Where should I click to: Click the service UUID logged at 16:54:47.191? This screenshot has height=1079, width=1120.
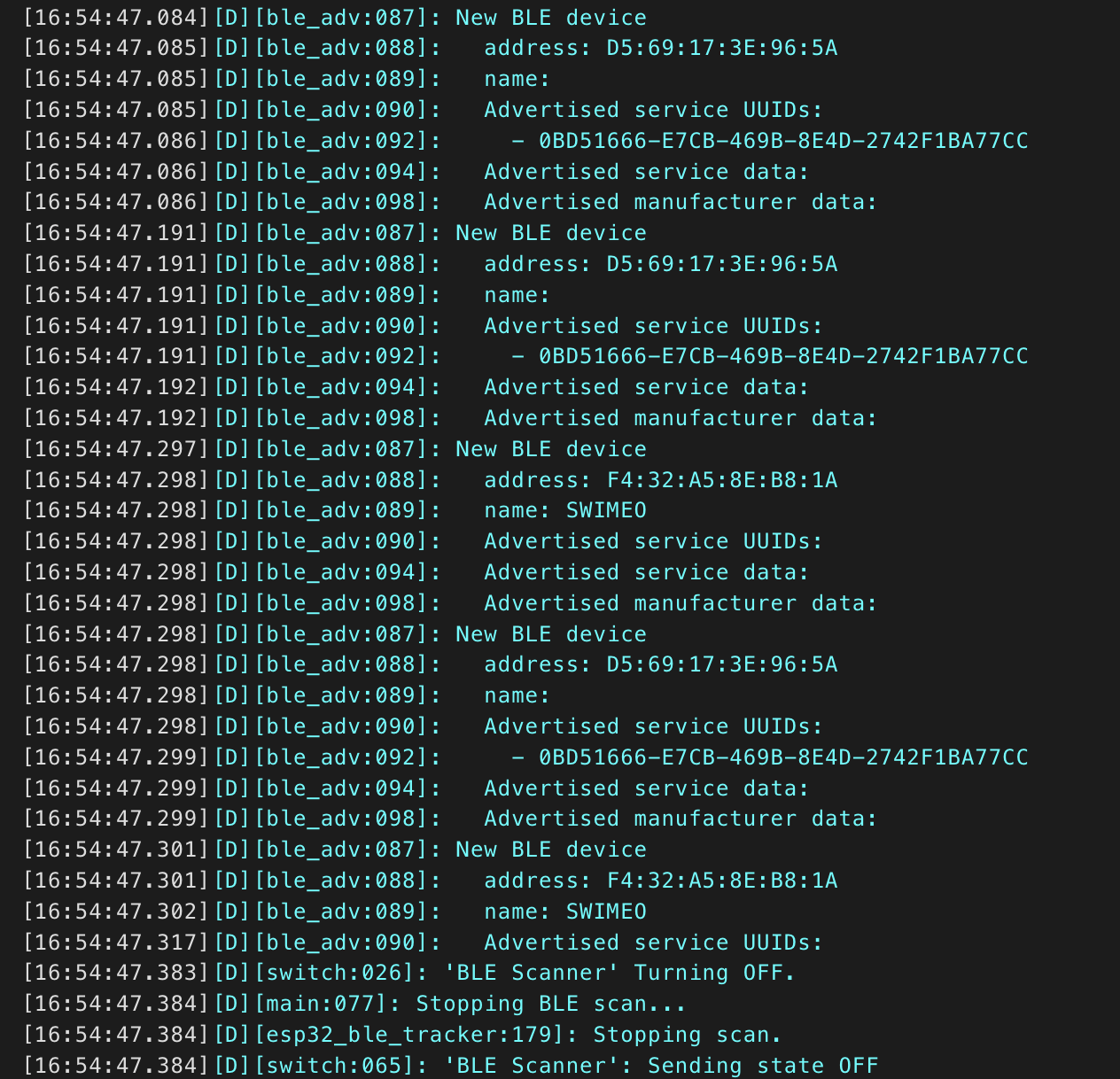pyautogui.click(x=783, y=356)
